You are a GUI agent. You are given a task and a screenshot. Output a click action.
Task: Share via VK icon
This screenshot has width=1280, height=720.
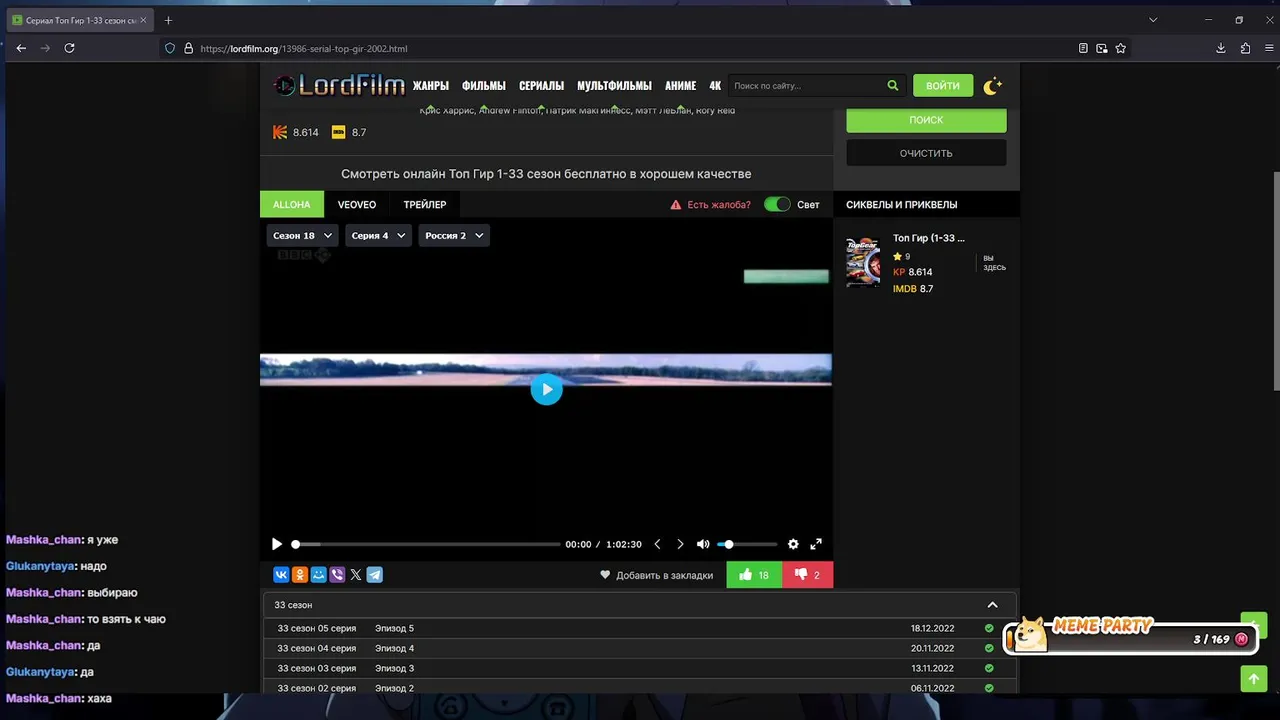tap(281, 575)
